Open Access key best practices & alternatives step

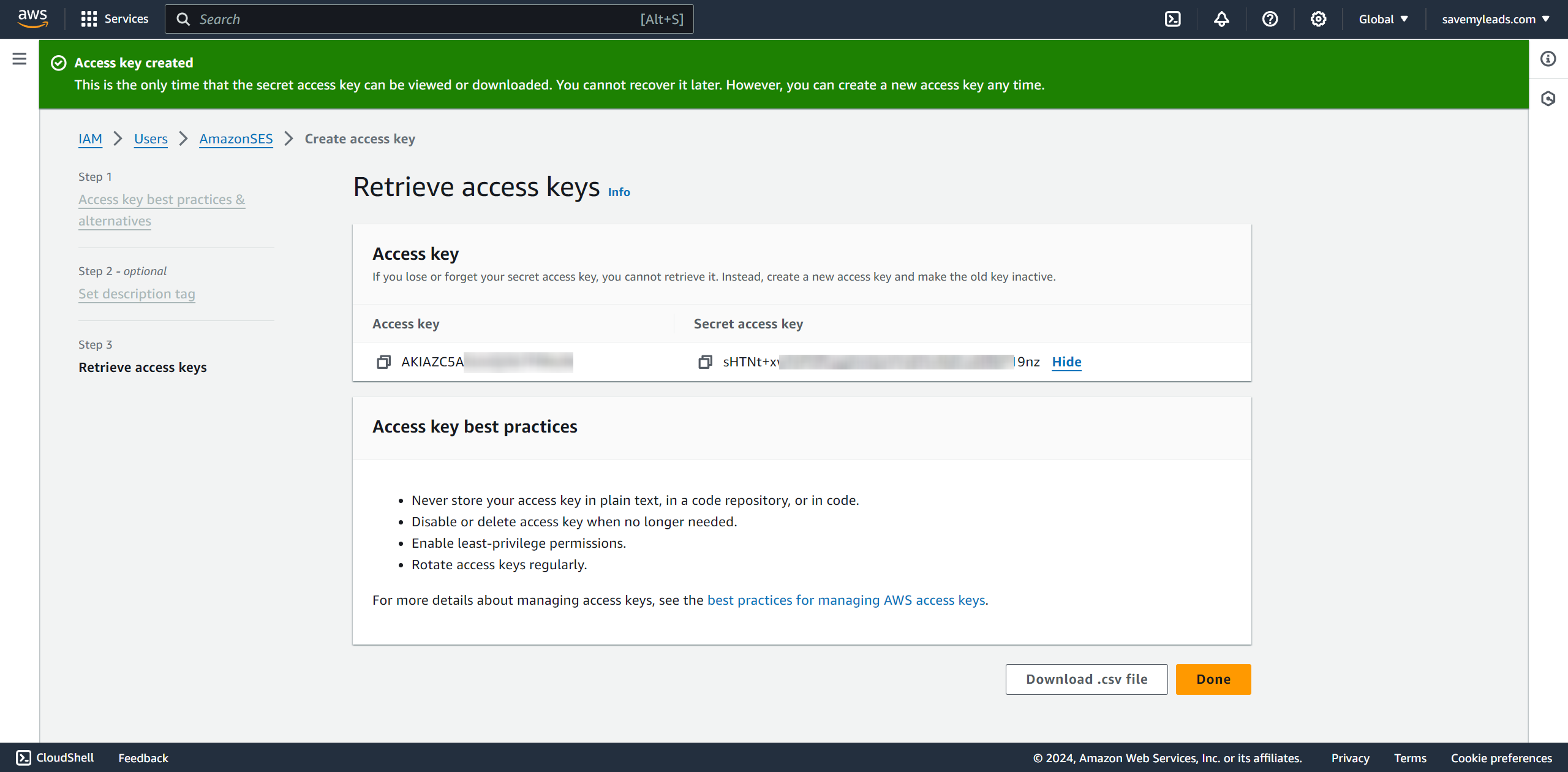tap(162, 210)
